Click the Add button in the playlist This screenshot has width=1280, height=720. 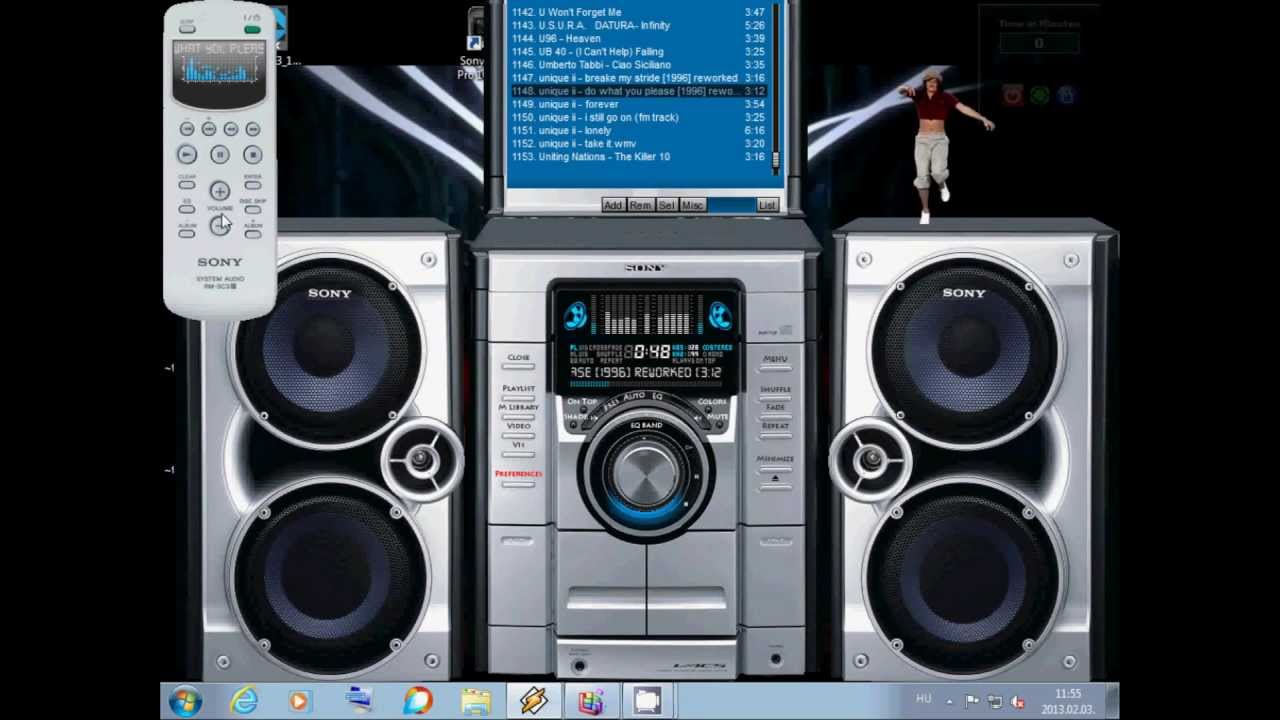612,205
